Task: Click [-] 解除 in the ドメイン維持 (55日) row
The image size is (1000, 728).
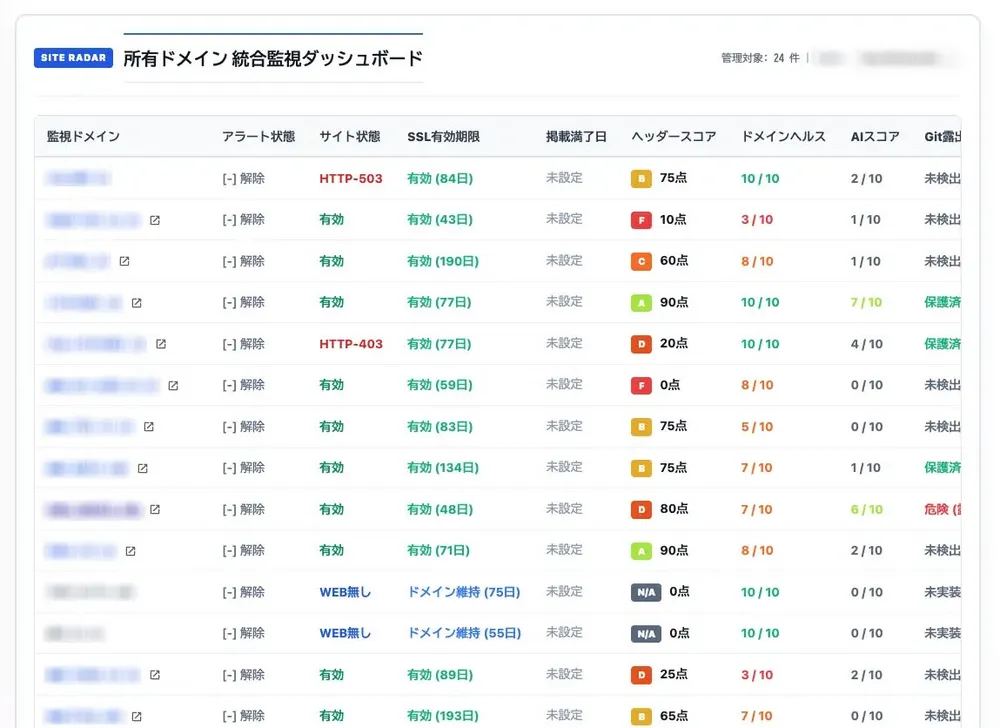Action: click(x=243, y=634)
